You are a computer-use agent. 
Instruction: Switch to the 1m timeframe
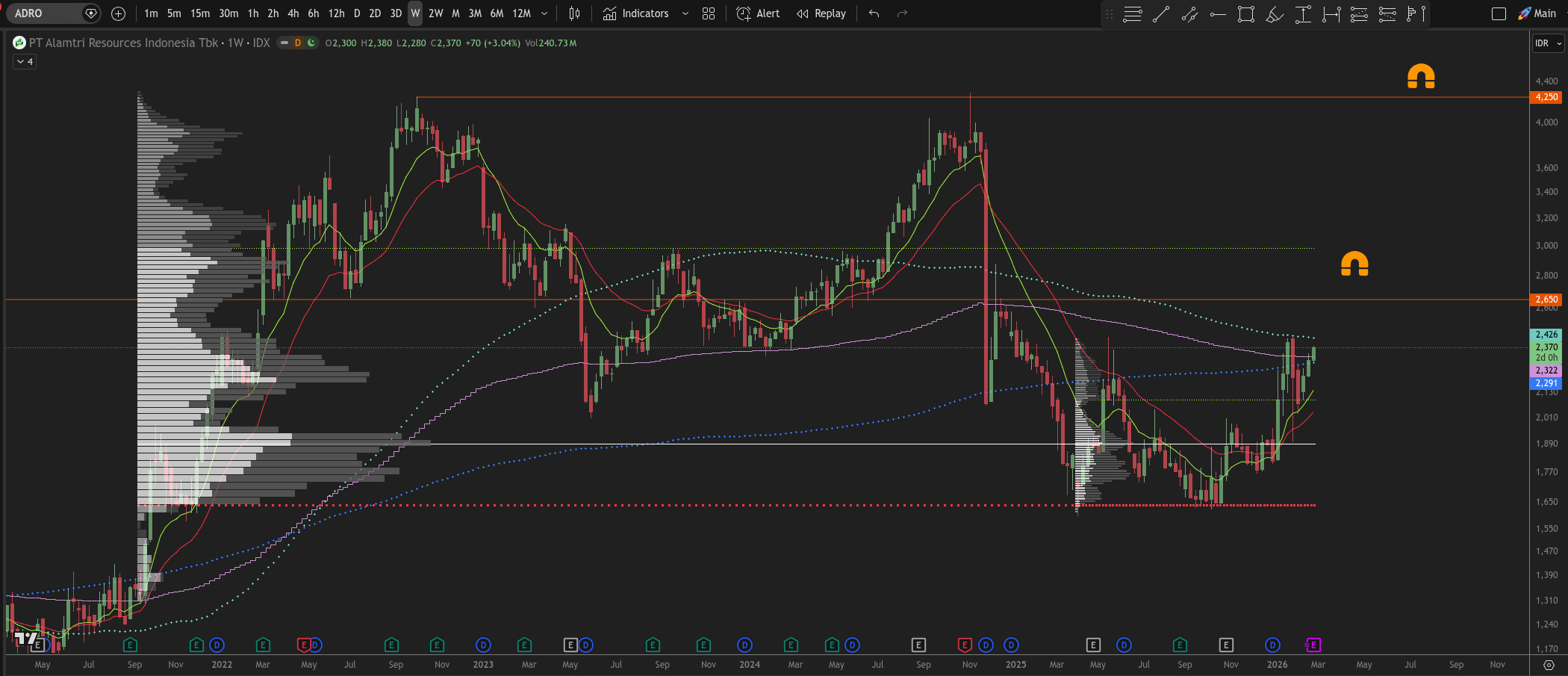[151, 13]
